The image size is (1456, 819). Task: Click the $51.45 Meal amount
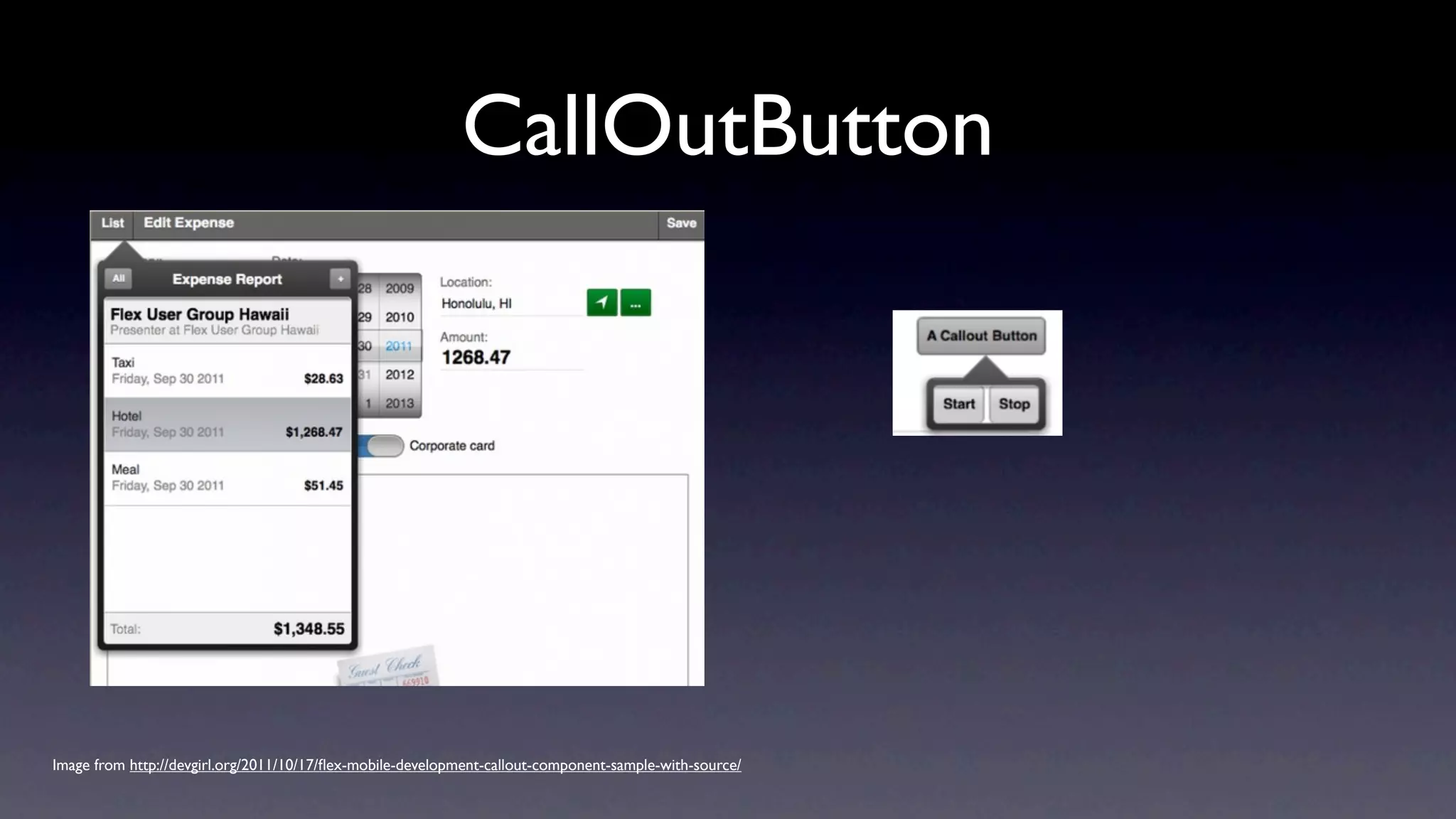[x=323, y=486]
